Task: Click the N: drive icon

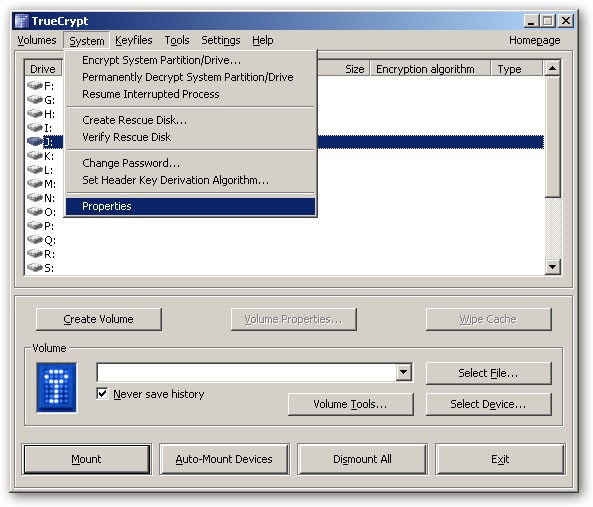Action: coord(34,198)
